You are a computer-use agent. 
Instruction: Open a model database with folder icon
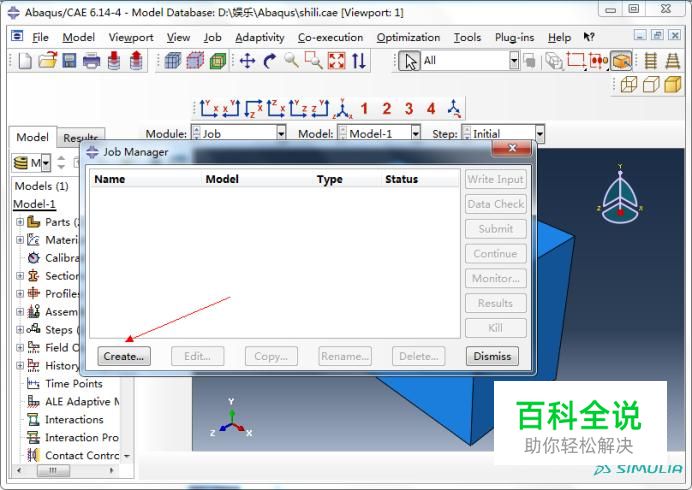point(47,60)
